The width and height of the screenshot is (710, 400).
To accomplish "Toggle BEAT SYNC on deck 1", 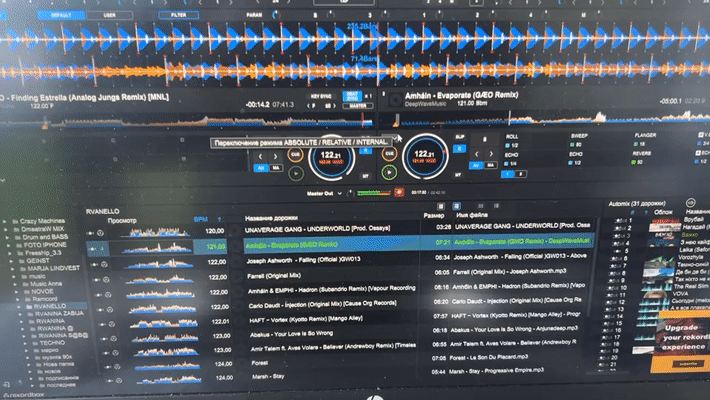I will 352,96.
